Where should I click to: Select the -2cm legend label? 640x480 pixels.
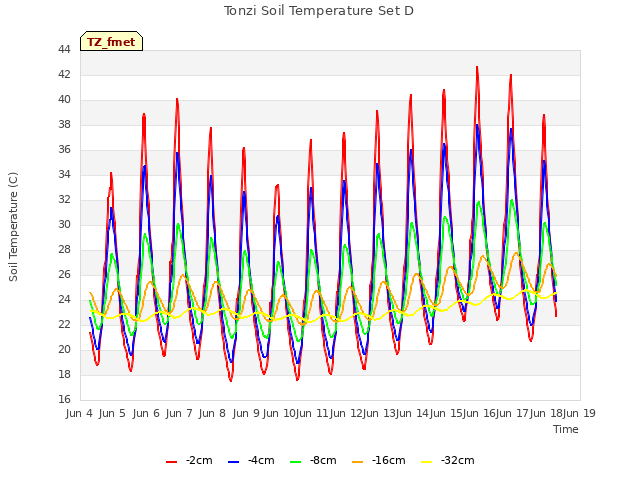point(199,460)
